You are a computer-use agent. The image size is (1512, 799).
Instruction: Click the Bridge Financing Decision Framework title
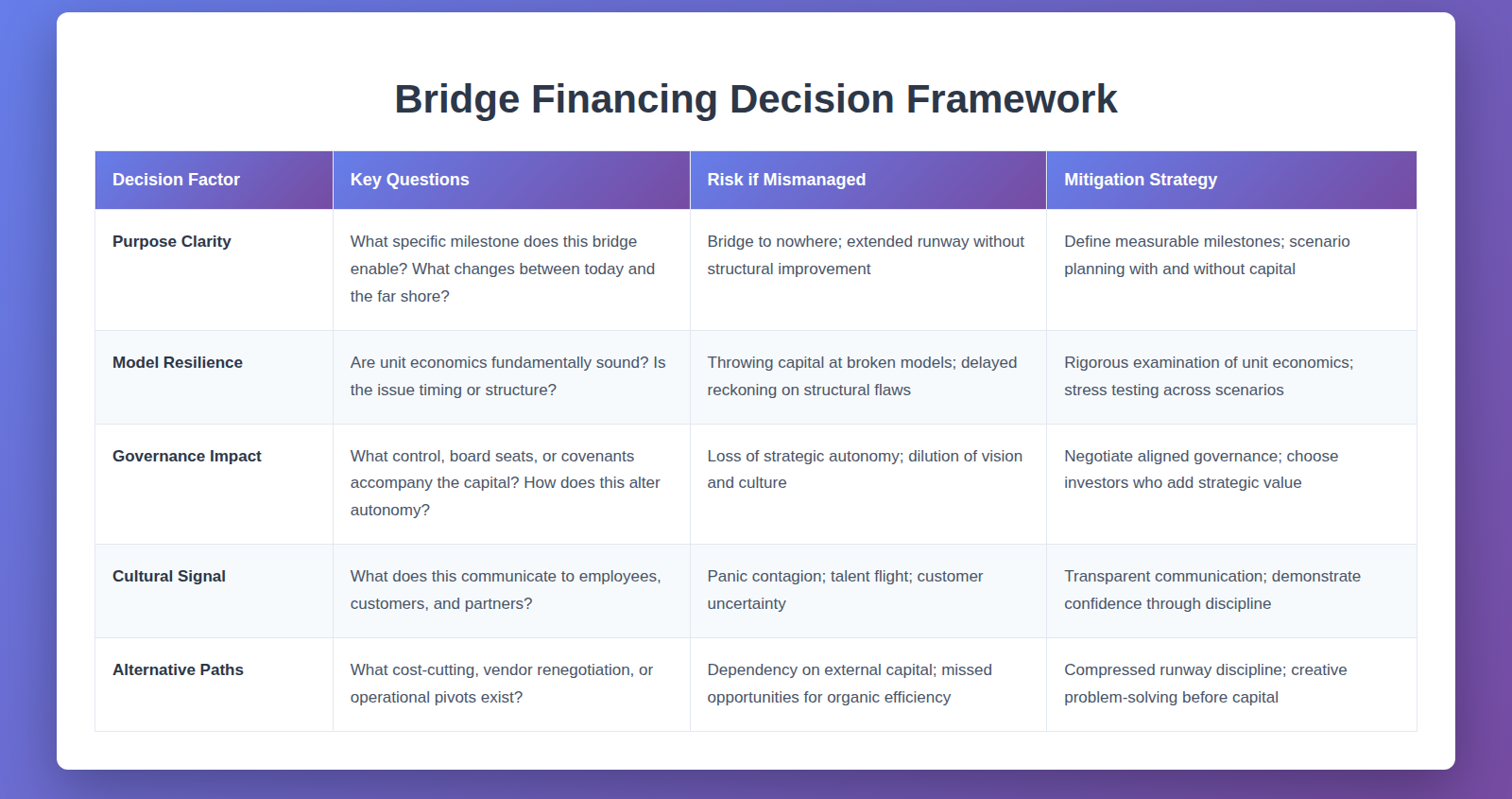755,99
